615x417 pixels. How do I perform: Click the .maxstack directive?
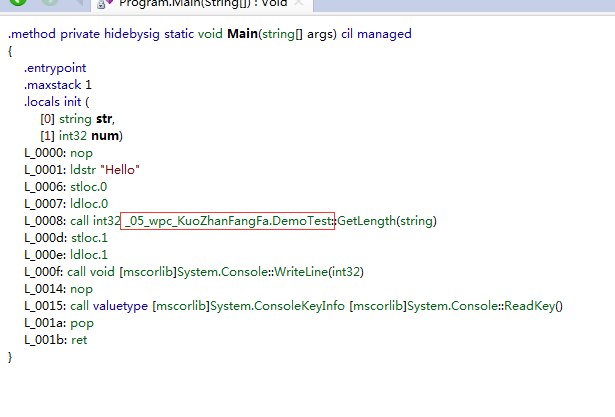(x=53, y=85)
